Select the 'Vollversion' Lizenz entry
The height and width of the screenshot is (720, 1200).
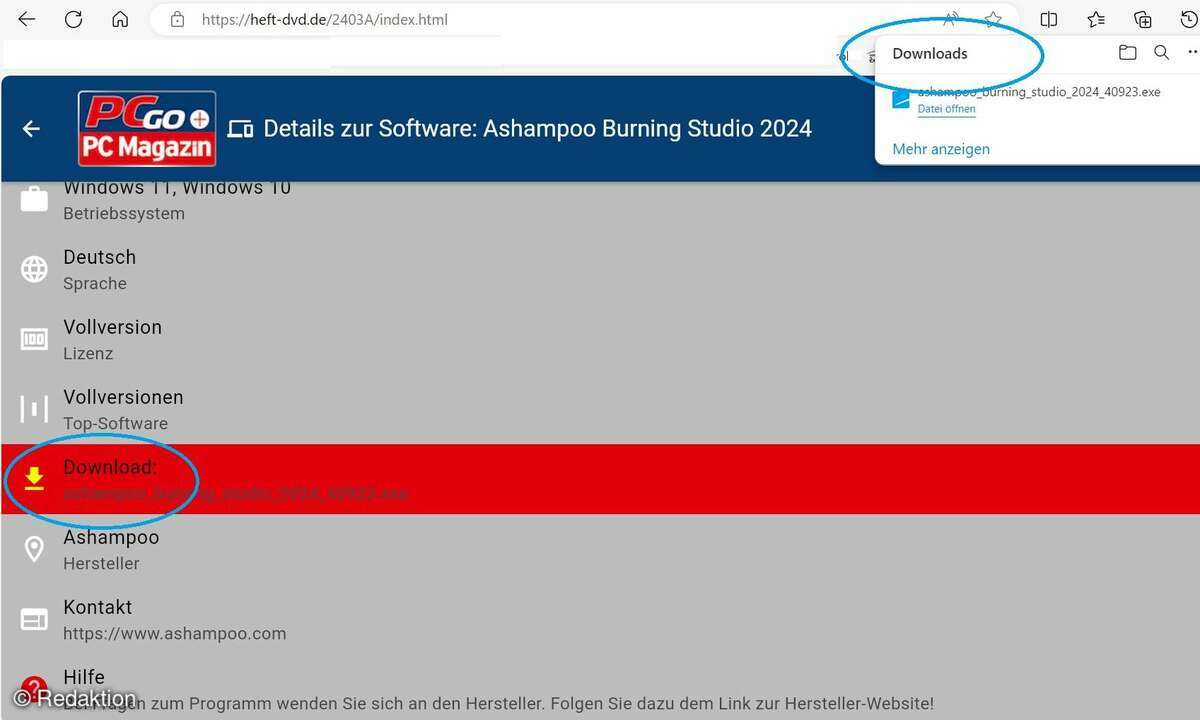click(112, 327)
